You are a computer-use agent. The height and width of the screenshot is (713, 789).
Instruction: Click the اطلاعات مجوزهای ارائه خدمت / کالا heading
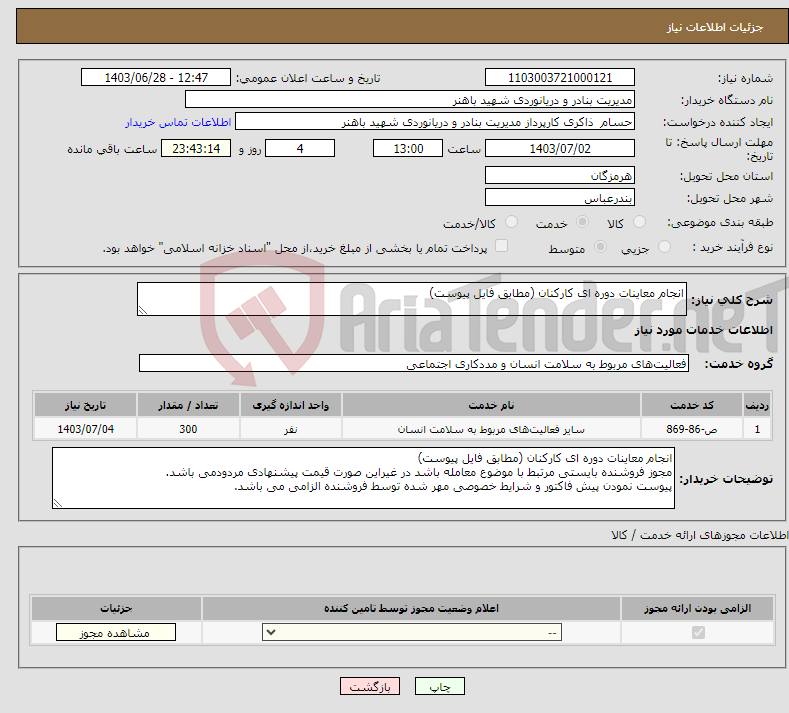[x=700, y=535]
